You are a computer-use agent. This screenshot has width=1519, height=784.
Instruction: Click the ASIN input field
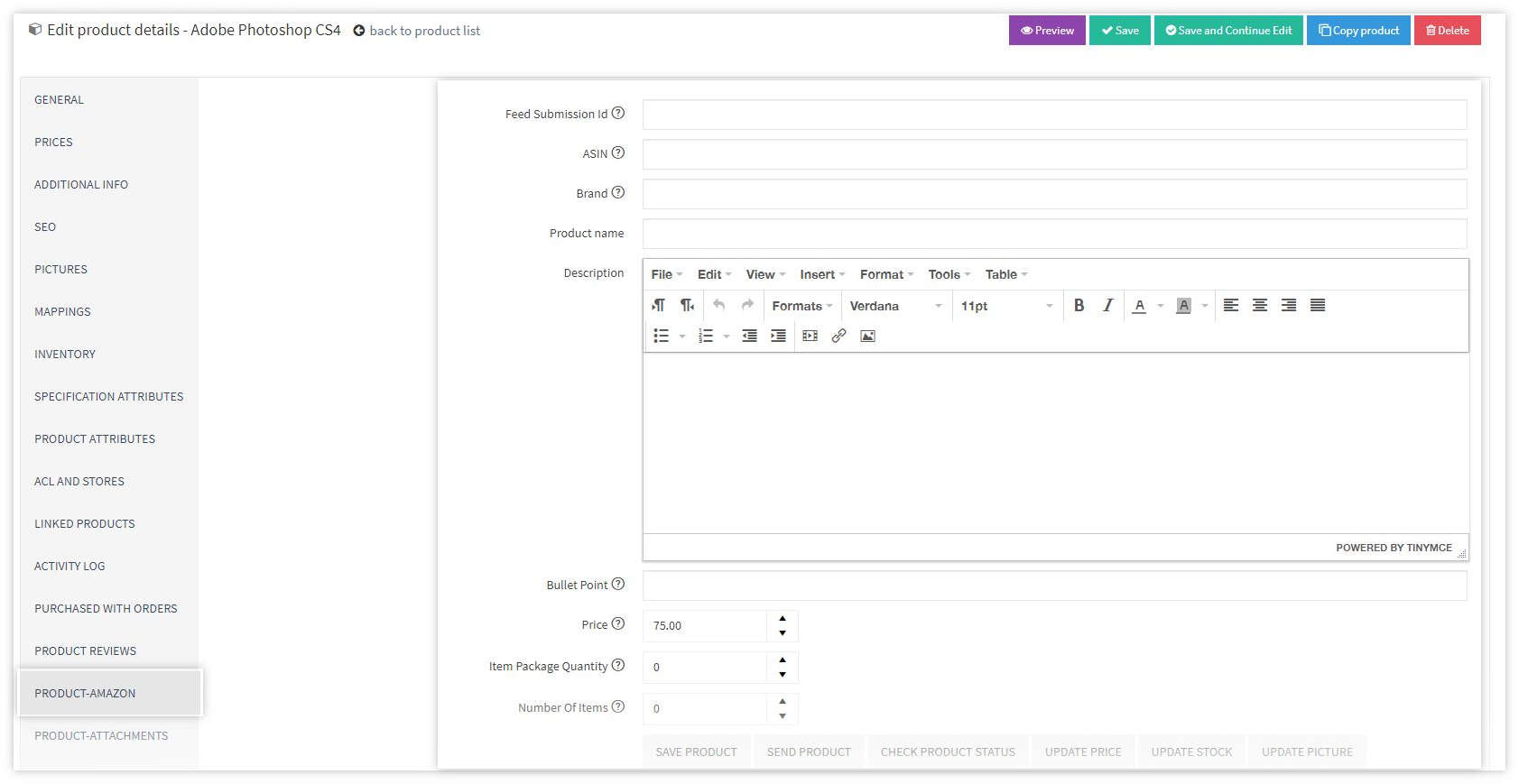pos(1054,154)
